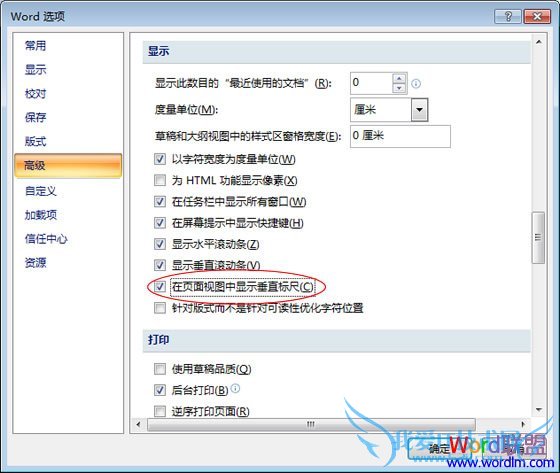Click vertical scrollbar up arrow

(539, 42)
